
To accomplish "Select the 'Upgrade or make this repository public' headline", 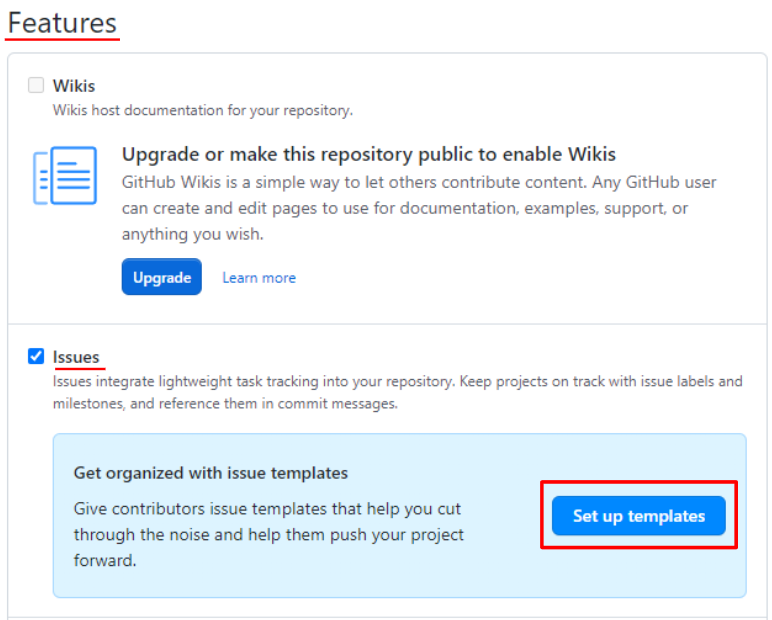I will (369, 154).
